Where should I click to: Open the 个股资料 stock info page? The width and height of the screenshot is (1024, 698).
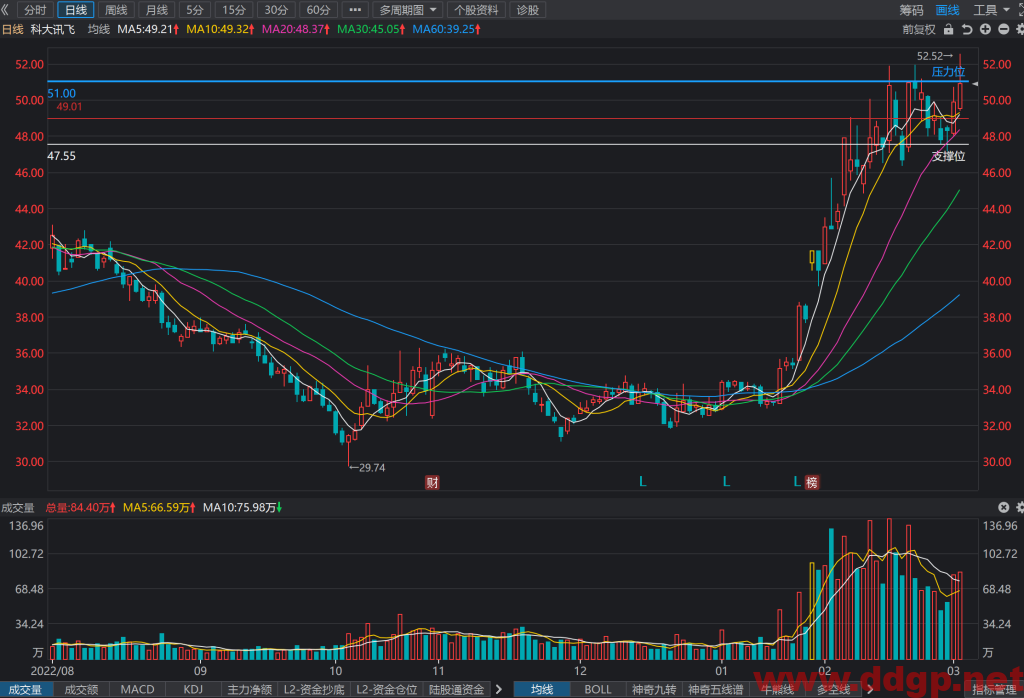coord(476,10)
